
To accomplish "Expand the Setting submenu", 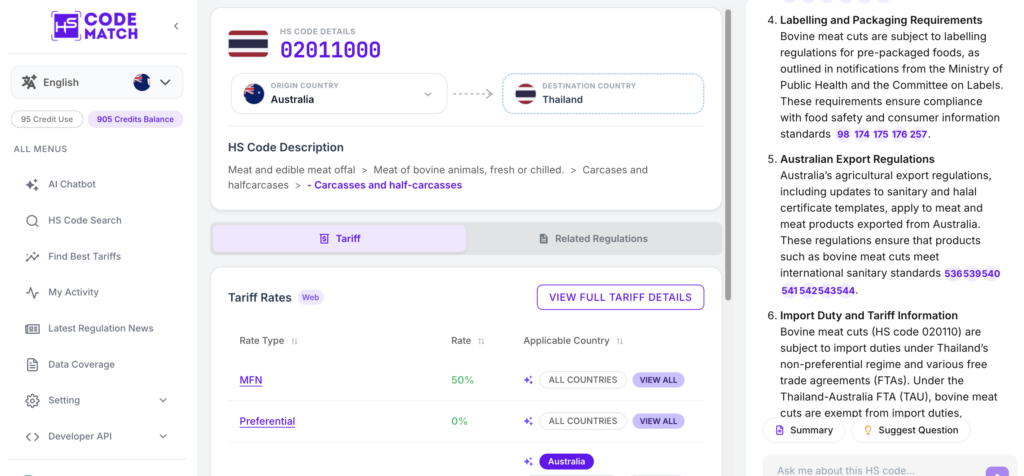I will pos(96,400).
